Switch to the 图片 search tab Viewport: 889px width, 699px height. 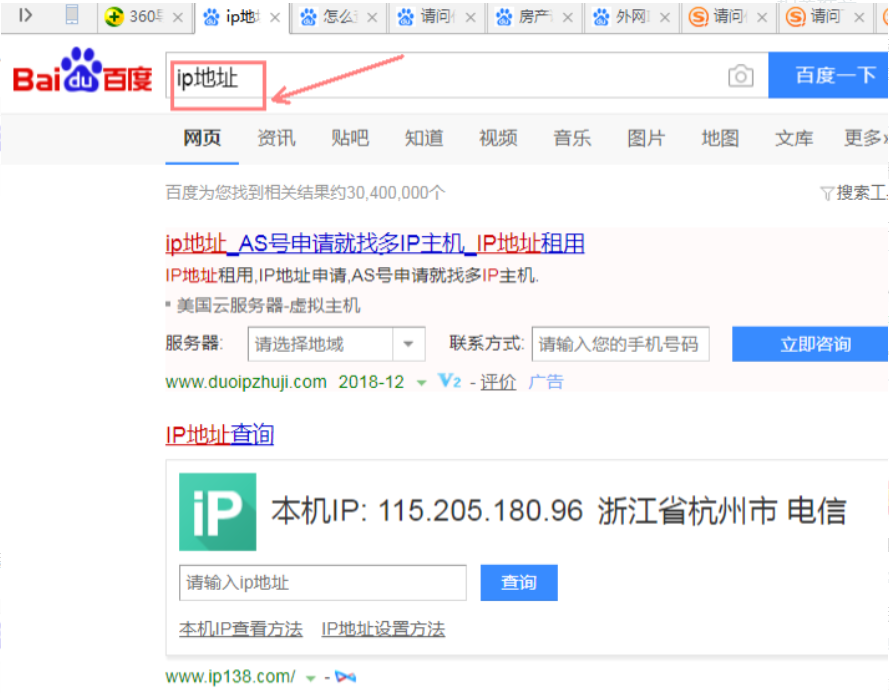[646, 139]
